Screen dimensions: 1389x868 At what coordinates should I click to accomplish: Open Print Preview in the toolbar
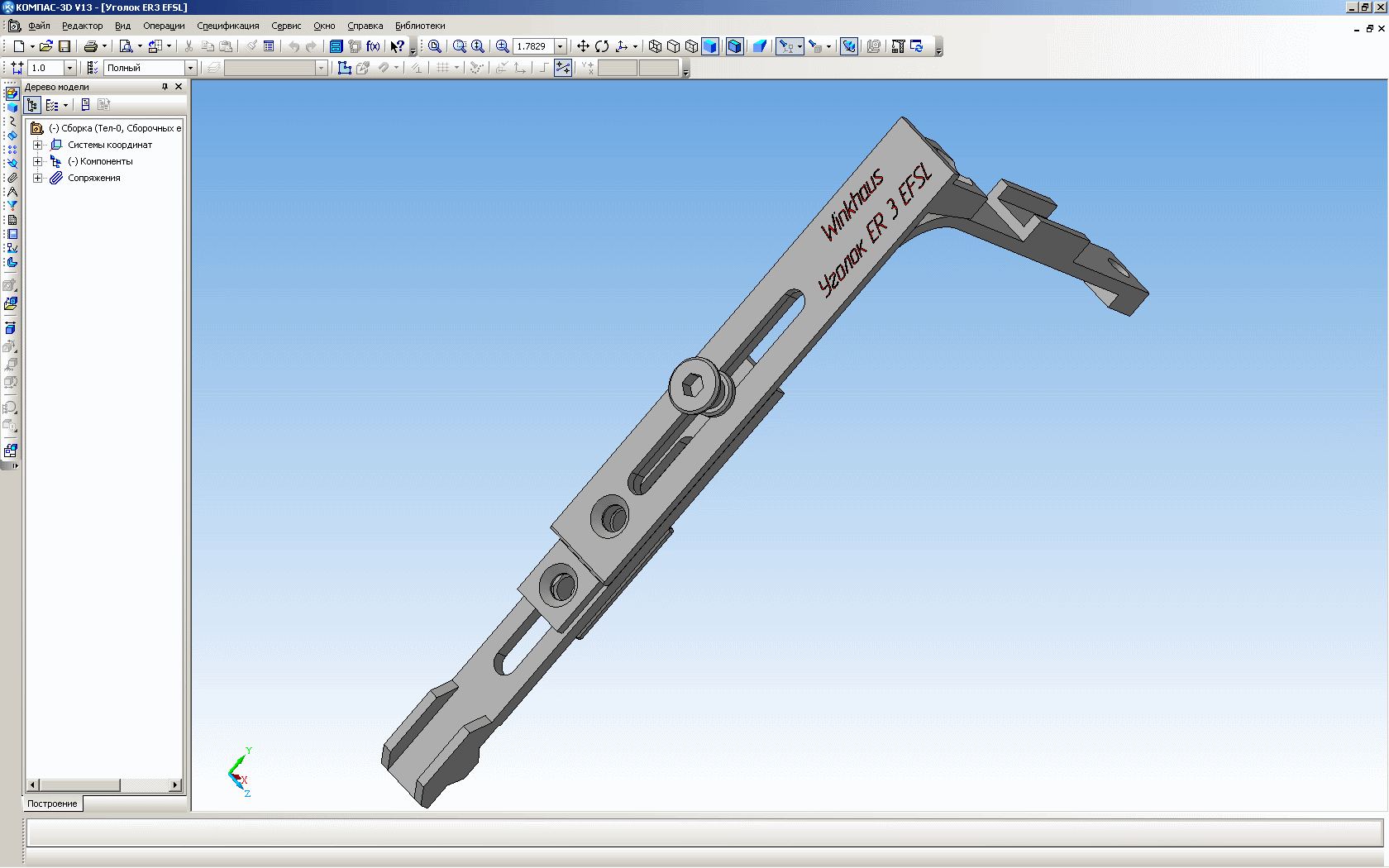[x=126, y=46]
